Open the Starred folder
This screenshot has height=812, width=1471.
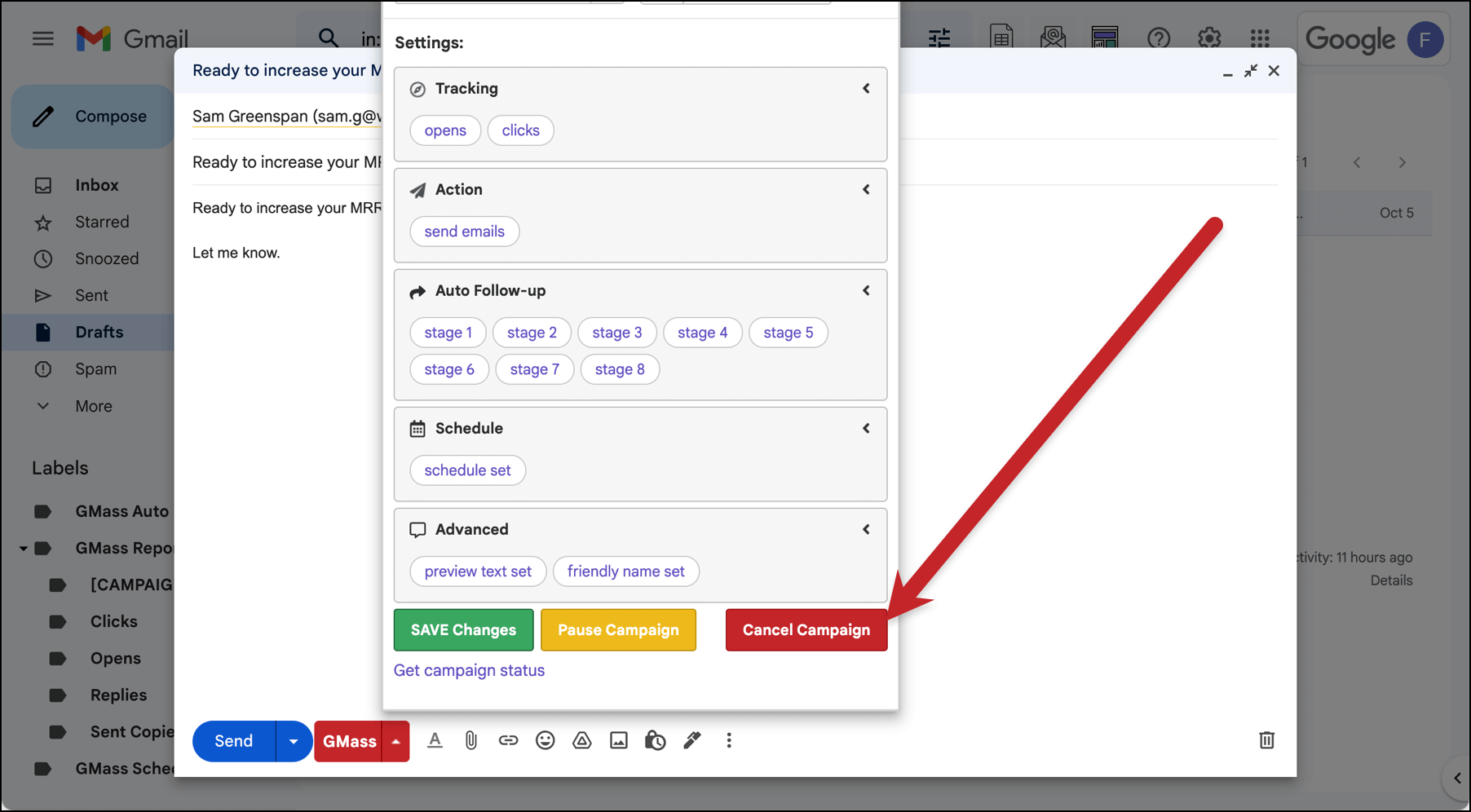(x=102, y=222)
